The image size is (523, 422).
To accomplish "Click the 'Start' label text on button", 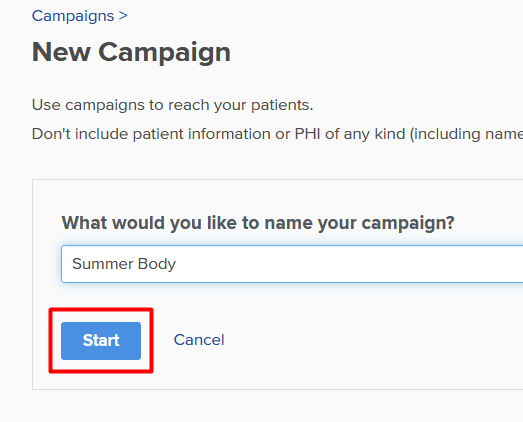I will point(101,341).
